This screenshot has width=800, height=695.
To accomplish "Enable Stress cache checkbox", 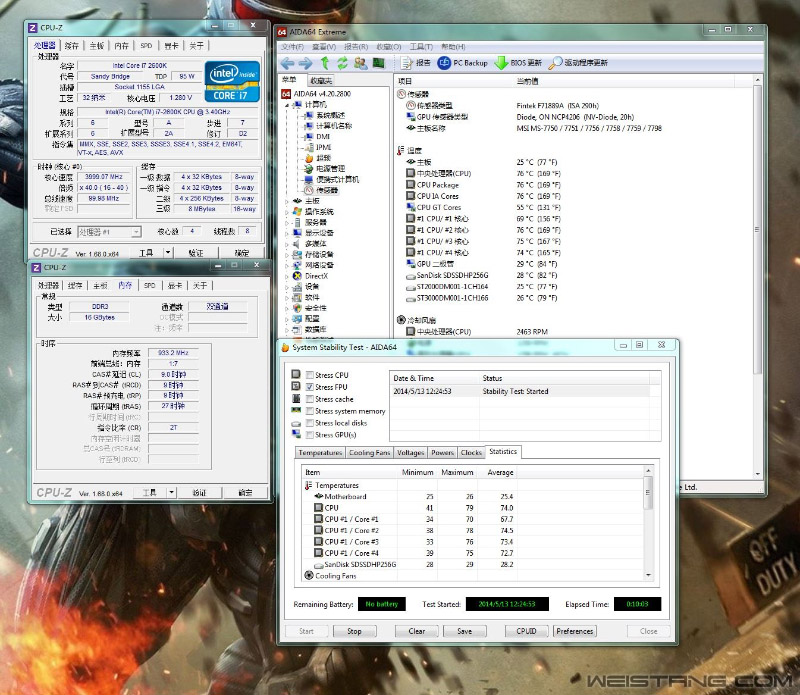I will (309, 399).
